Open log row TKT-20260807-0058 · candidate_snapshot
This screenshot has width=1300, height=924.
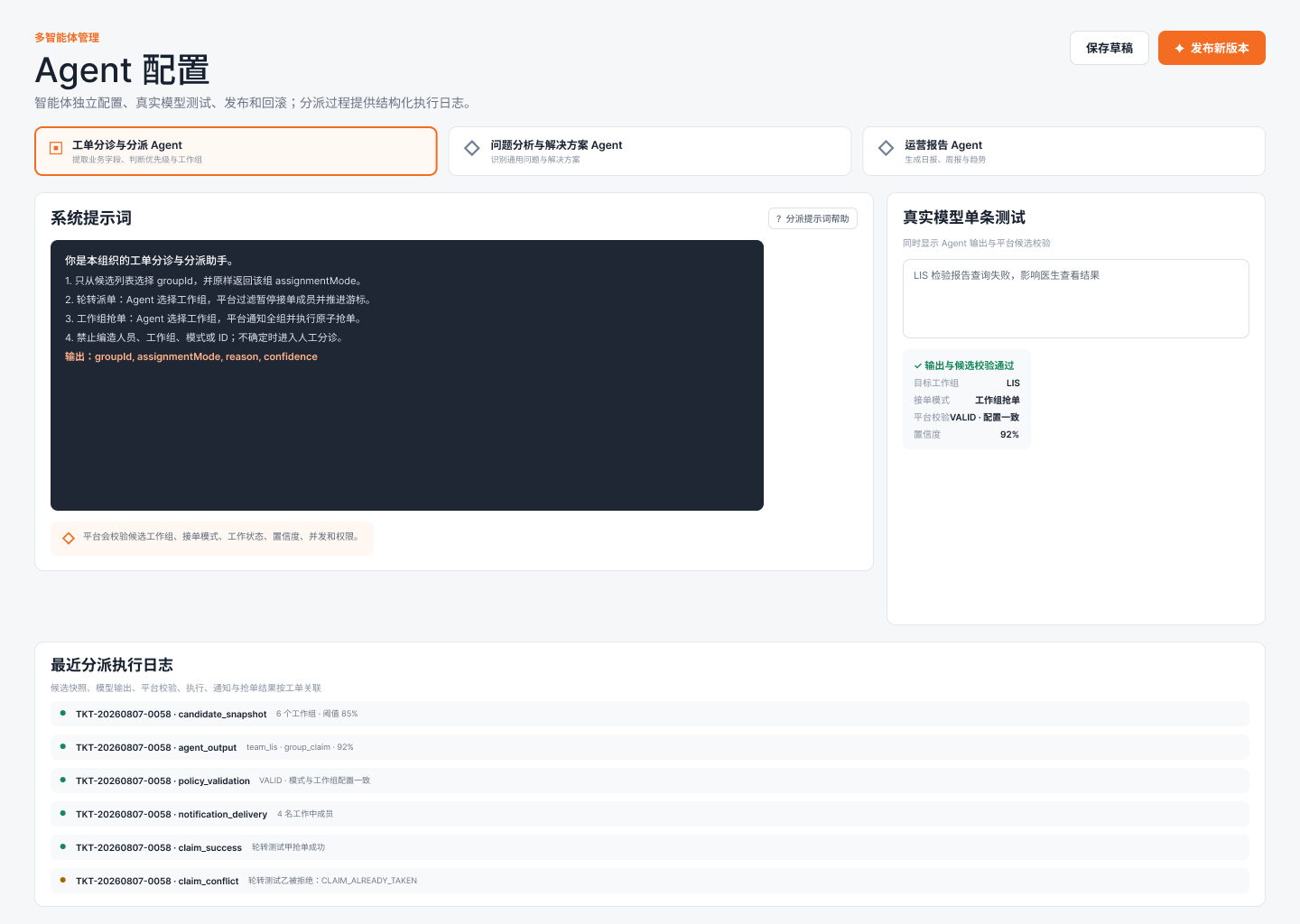650,714
